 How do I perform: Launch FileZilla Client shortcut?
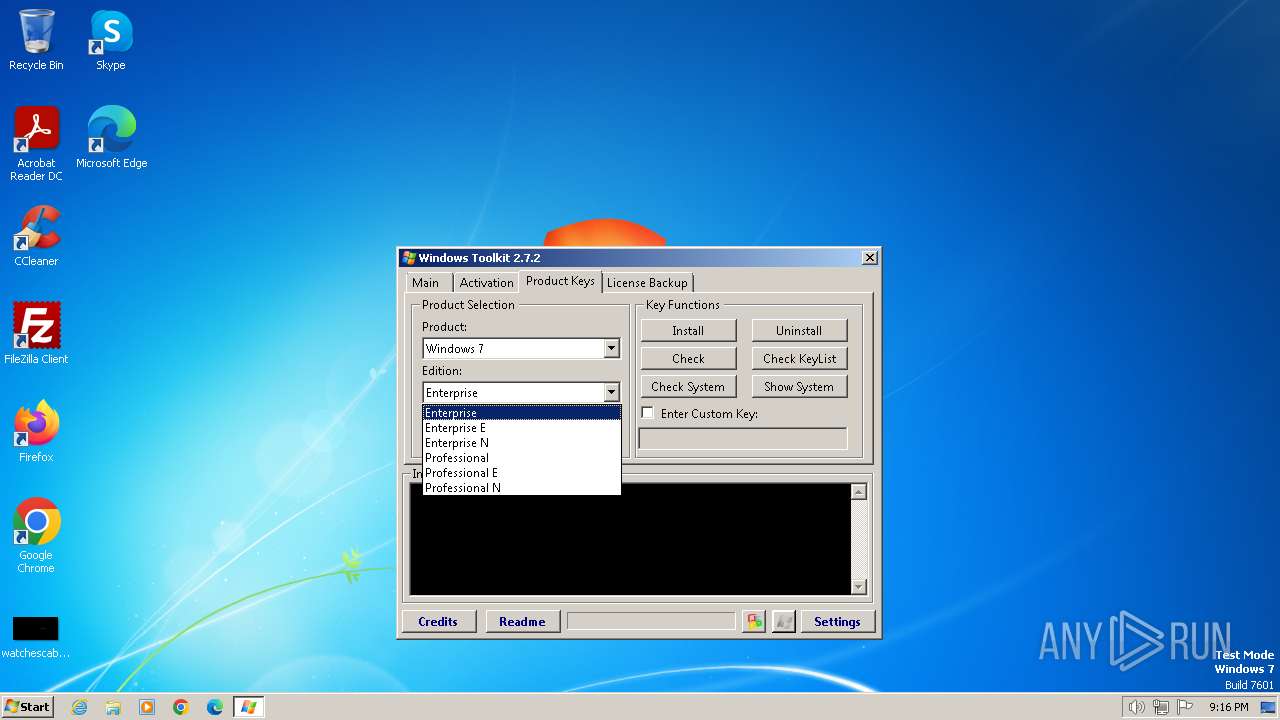(36, 334)
